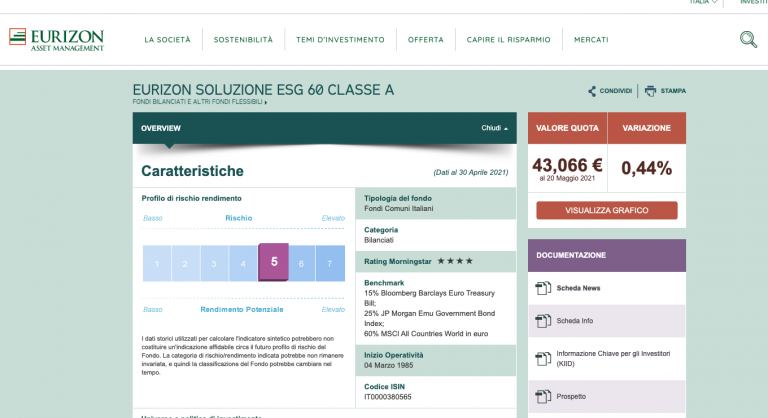Open Scheda Info link

point(575,321)
